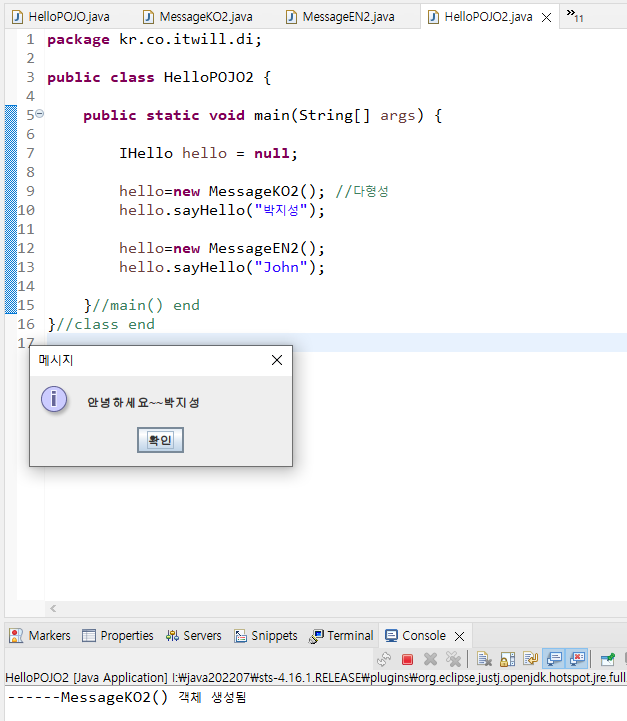Viewport: 627px width, 721px height.
Task: Toggle Scroll Lock in the Console
Action: pos(507,659)
